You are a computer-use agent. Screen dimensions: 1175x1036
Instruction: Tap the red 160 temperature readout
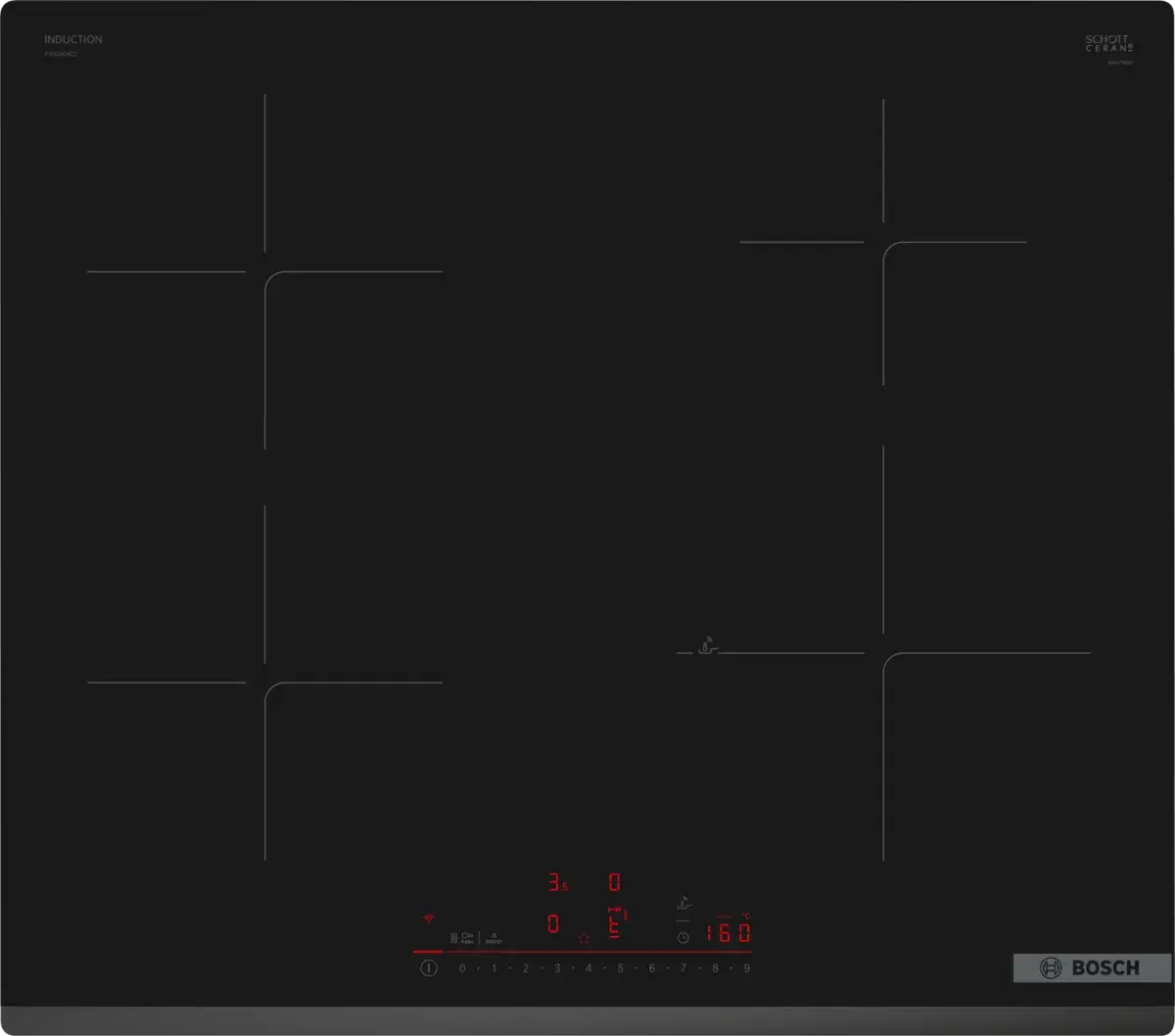(x=729, y=933)
